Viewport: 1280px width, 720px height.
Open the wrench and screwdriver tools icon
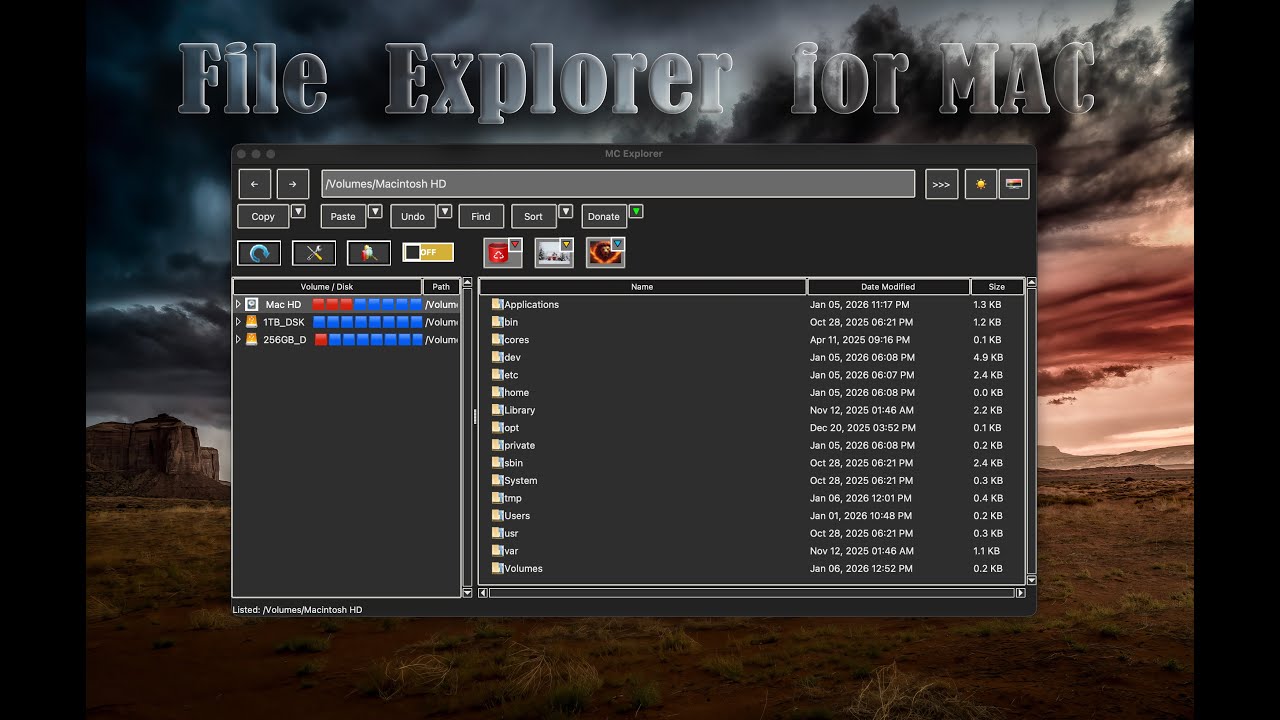314,253
